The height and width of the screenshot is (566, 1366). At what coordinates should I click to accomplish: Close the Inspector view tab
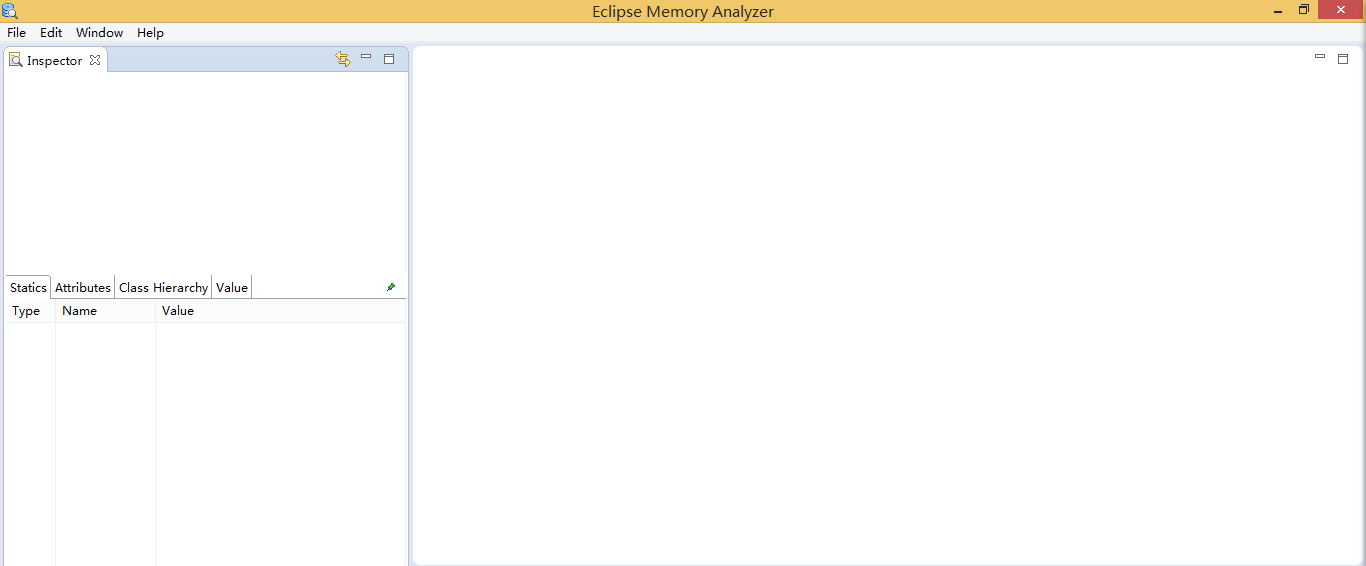point(95,60)
